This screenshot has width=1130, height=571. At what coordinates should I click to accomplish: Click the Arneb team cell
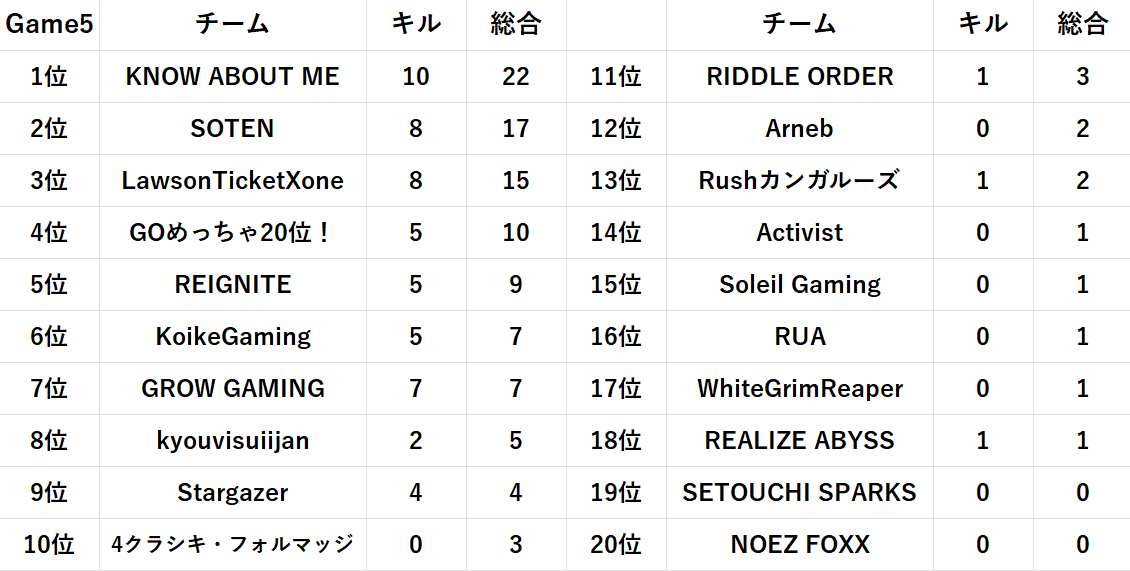pyautogui.click(x=799, y=129)
